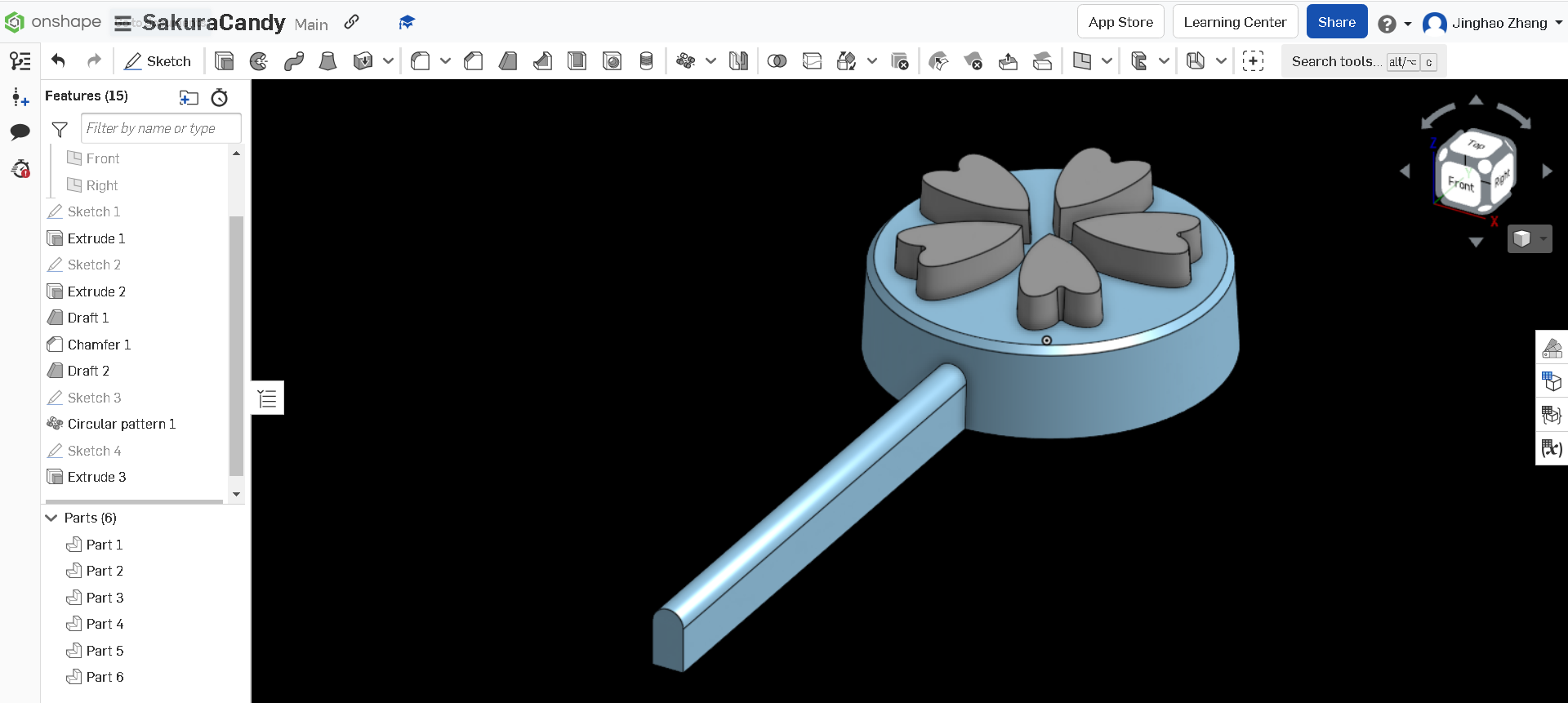
Task: Start a new Sketch
Action: [158, 61]
